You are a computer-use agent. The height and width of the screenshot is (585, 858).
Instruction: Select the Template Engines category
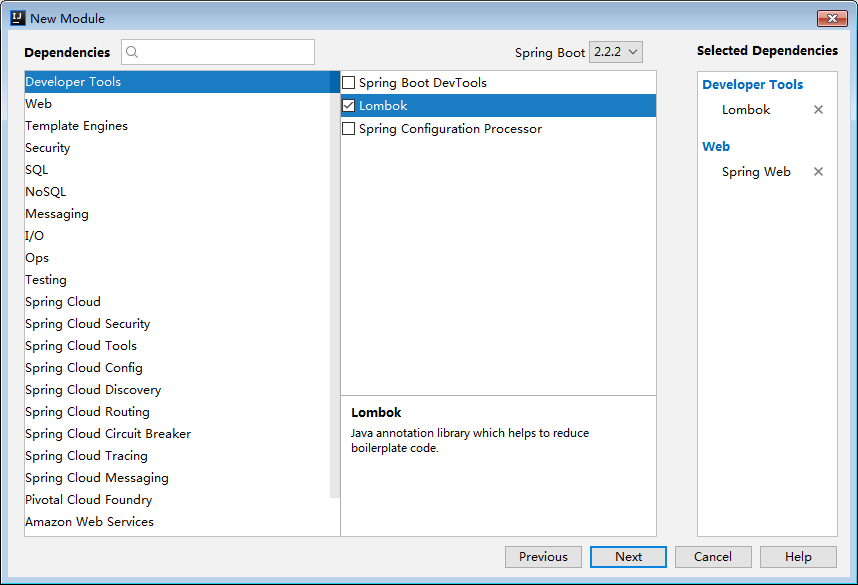[177, 125]
